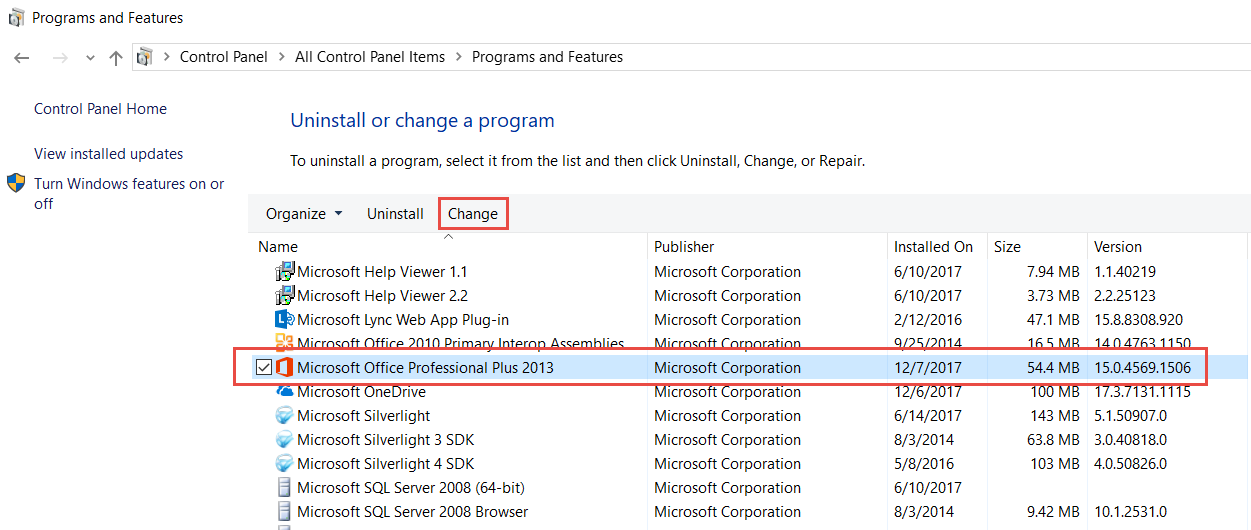Screen dimensions: 1251x530
Task: Click the Microsoft Help Viewer 1.1 icon
Action: pyautogui.click(x=284, y=272)
